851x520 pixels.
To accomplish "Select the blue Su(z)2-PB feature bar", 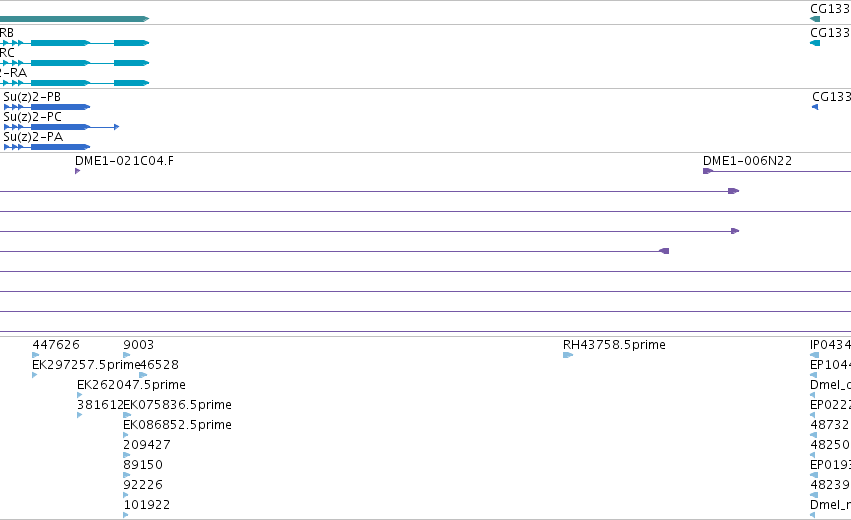I will (x=47, y=107).
